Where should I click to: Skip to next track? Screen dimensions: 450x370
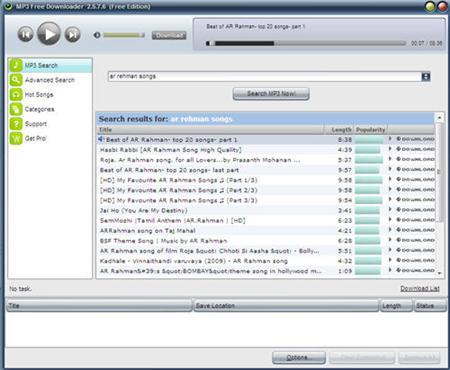(72, 34)
